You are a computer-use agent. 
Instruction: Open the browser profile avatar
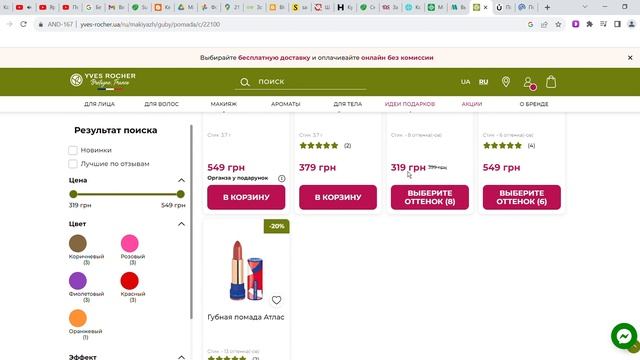[631, 24]
